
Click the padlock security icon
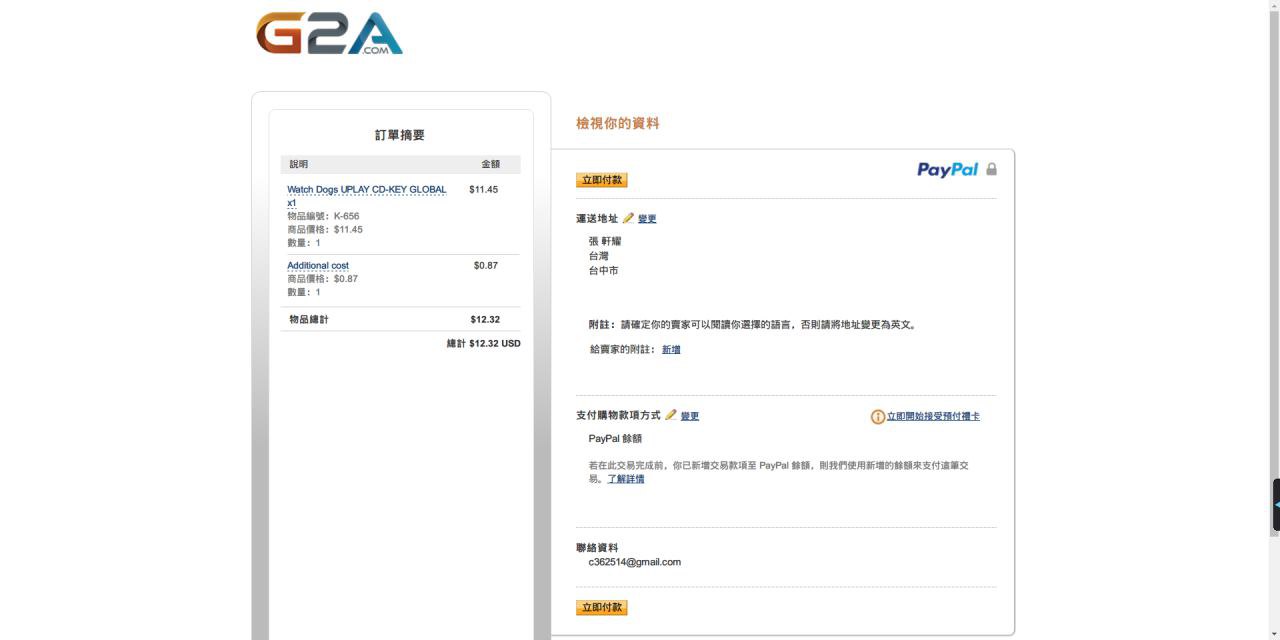991,169
